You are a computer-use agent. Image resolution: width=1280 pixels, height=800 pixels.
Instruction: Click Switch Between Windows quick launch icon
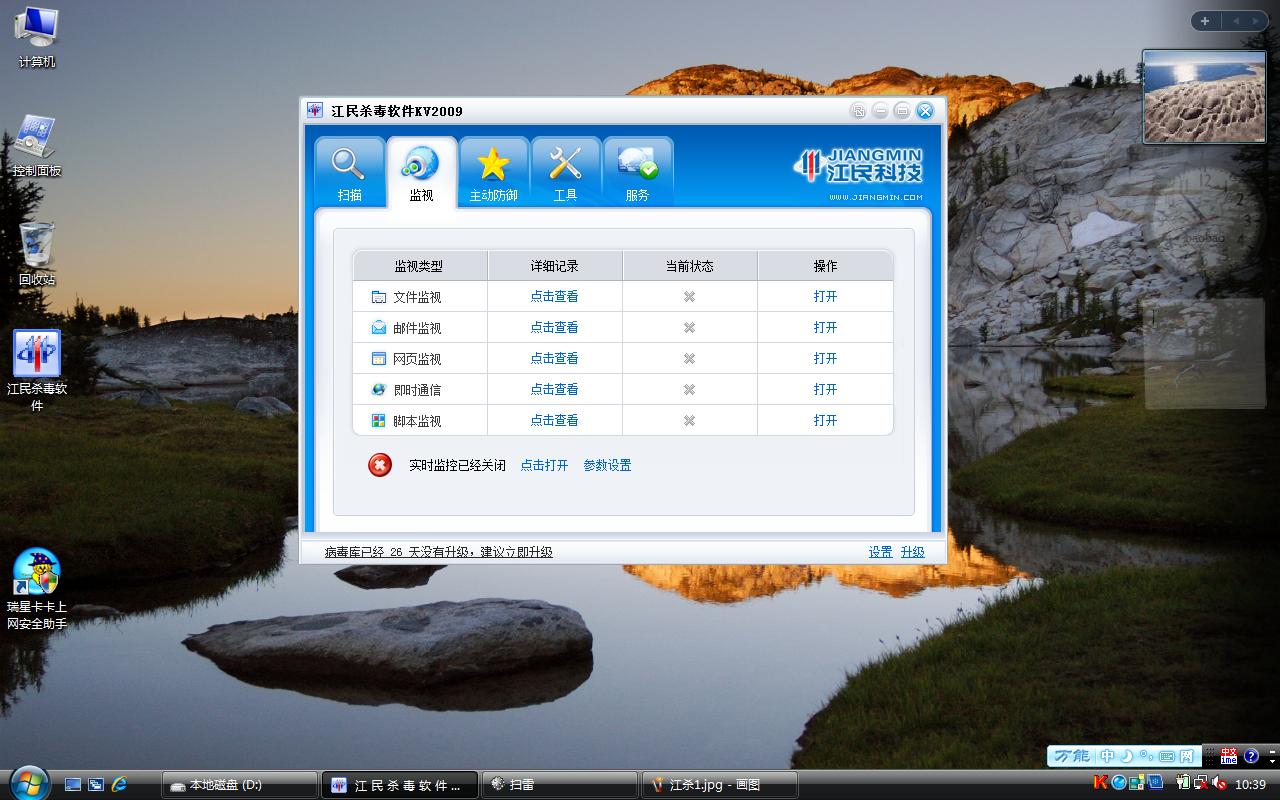click(96, 785)
